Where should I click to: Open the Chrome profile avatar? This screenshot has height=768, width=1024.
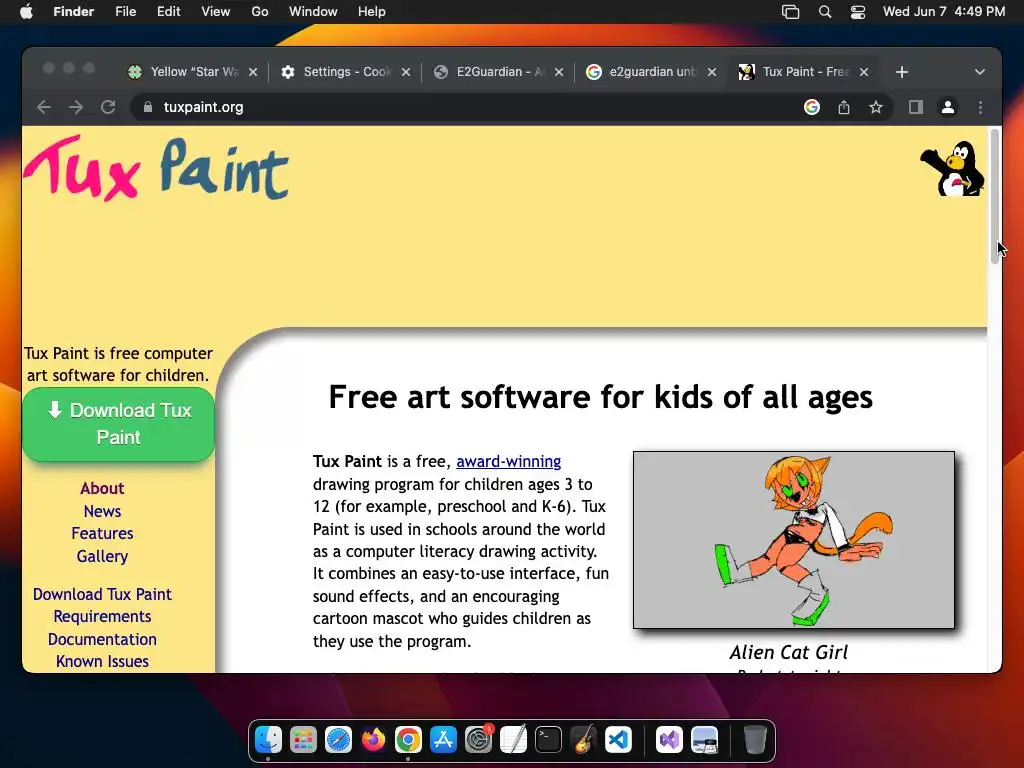(948, 107)
